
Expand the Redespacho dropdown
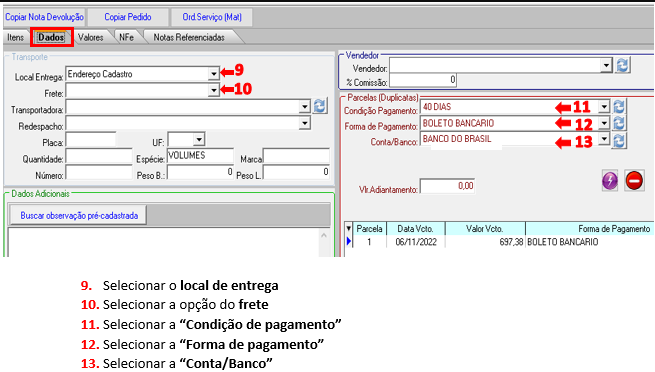(x=305, y=123)
